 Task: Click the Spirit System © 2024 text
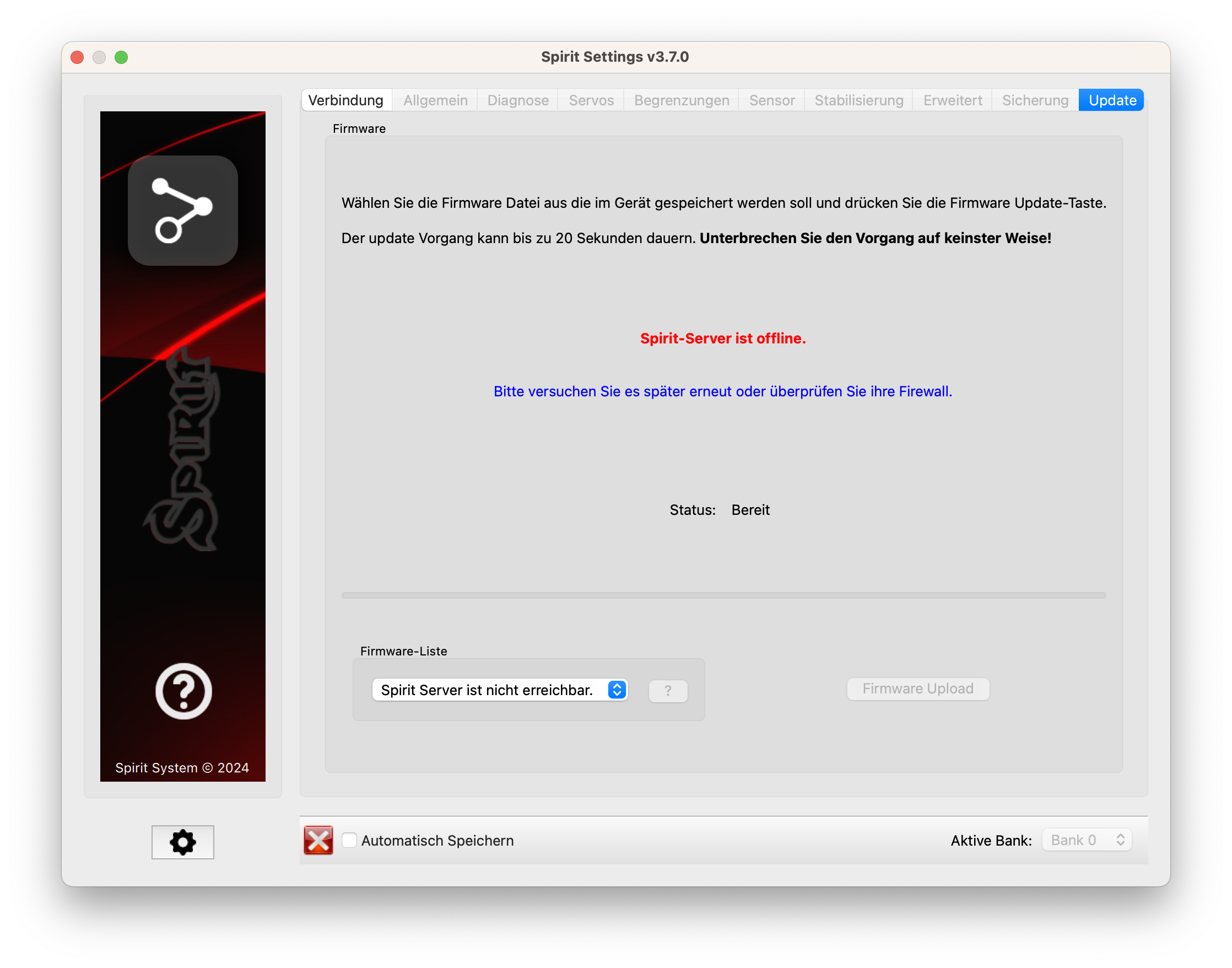(x=182, y=767)
